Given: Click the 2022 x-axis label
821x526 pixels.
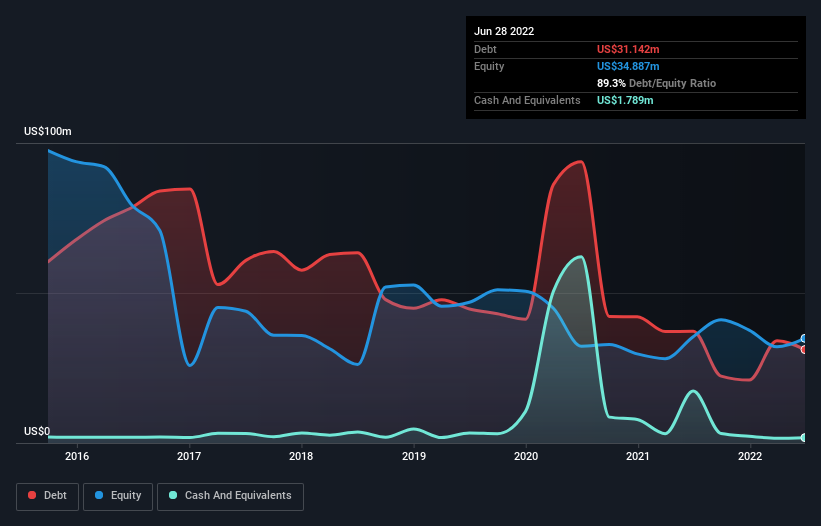Looking at the screenshot, I should click(x=750, y=456).
